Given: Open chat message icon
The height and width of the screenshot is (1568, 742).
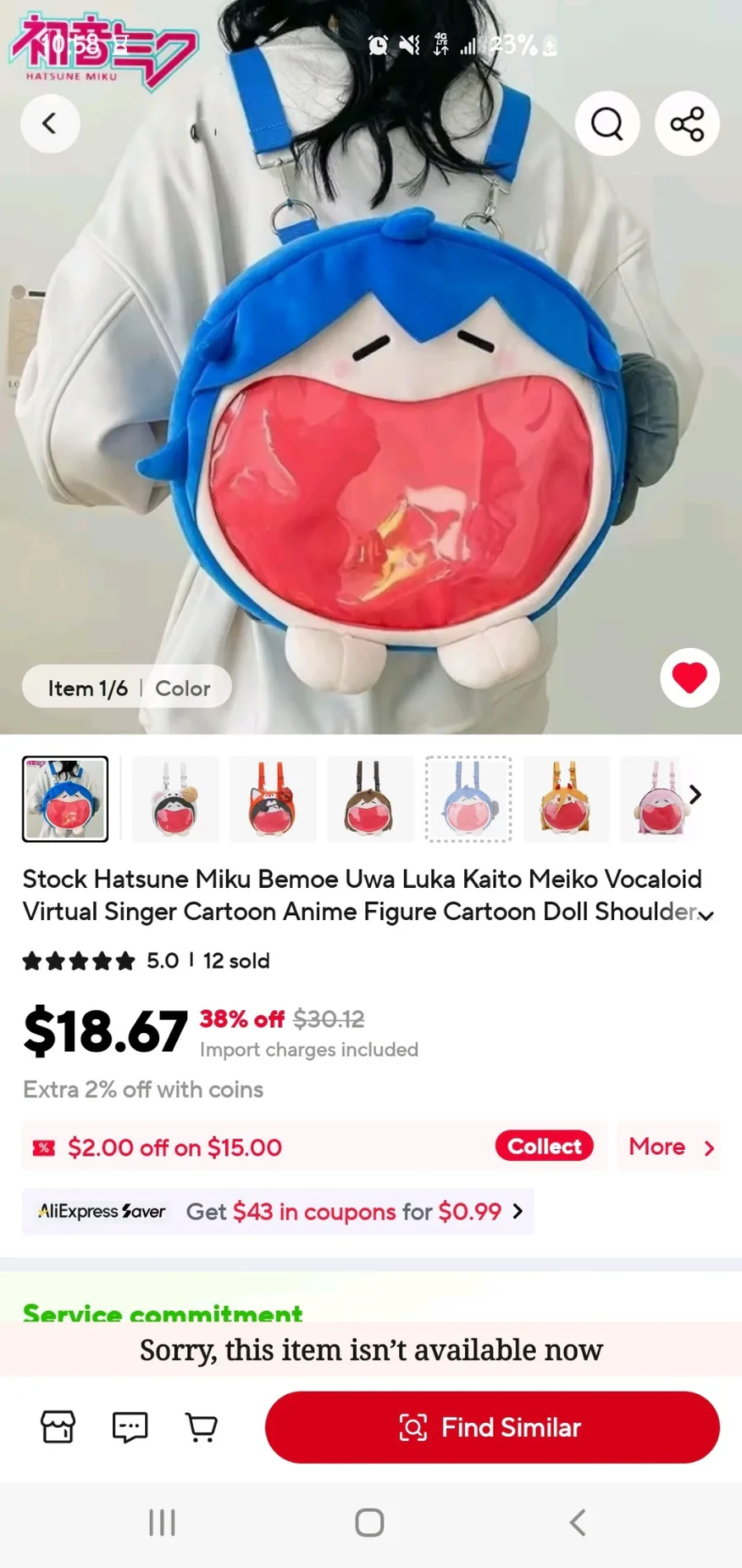Looking at the screenshot, I should coord(129,1427).
